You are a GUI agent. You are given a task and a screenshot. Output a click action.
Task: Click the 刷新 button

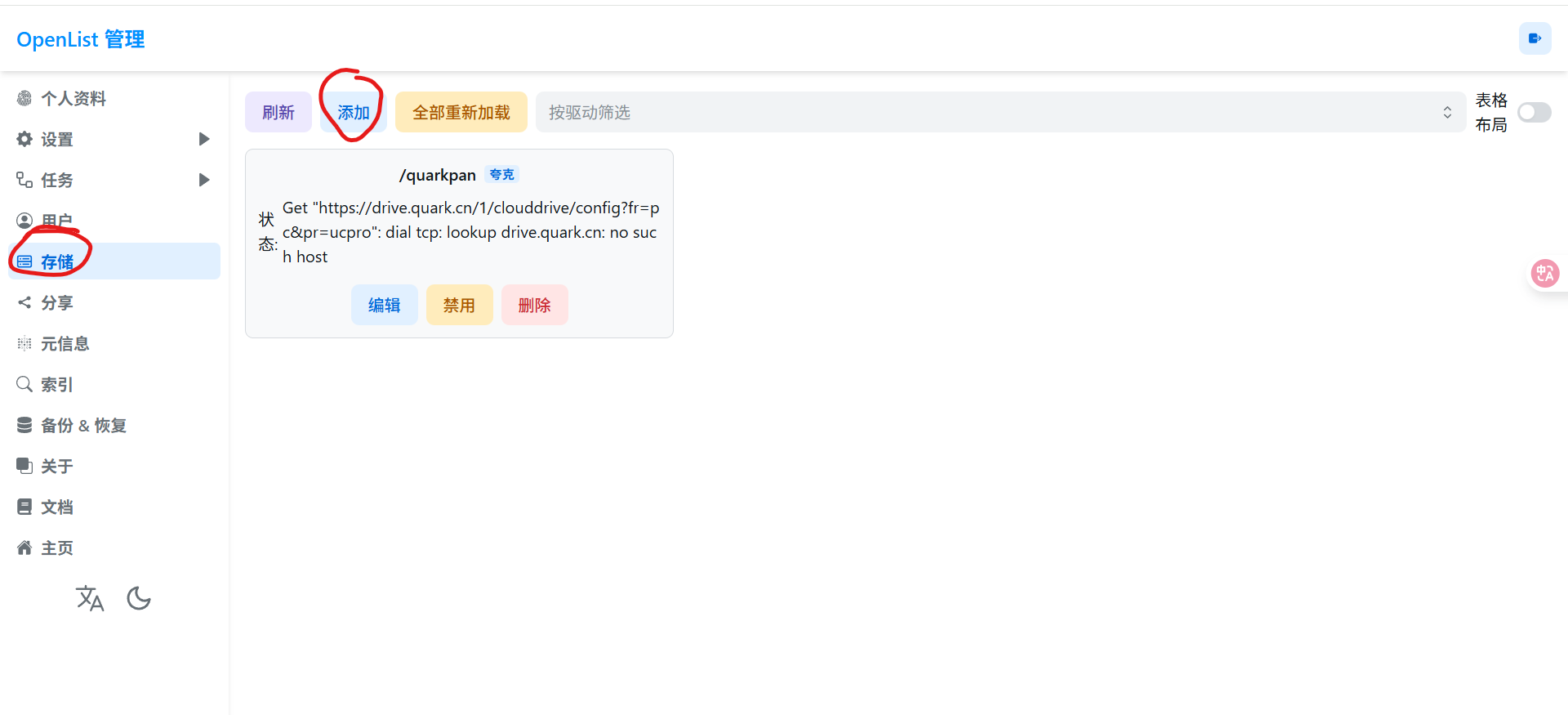[x=278, y=112]
